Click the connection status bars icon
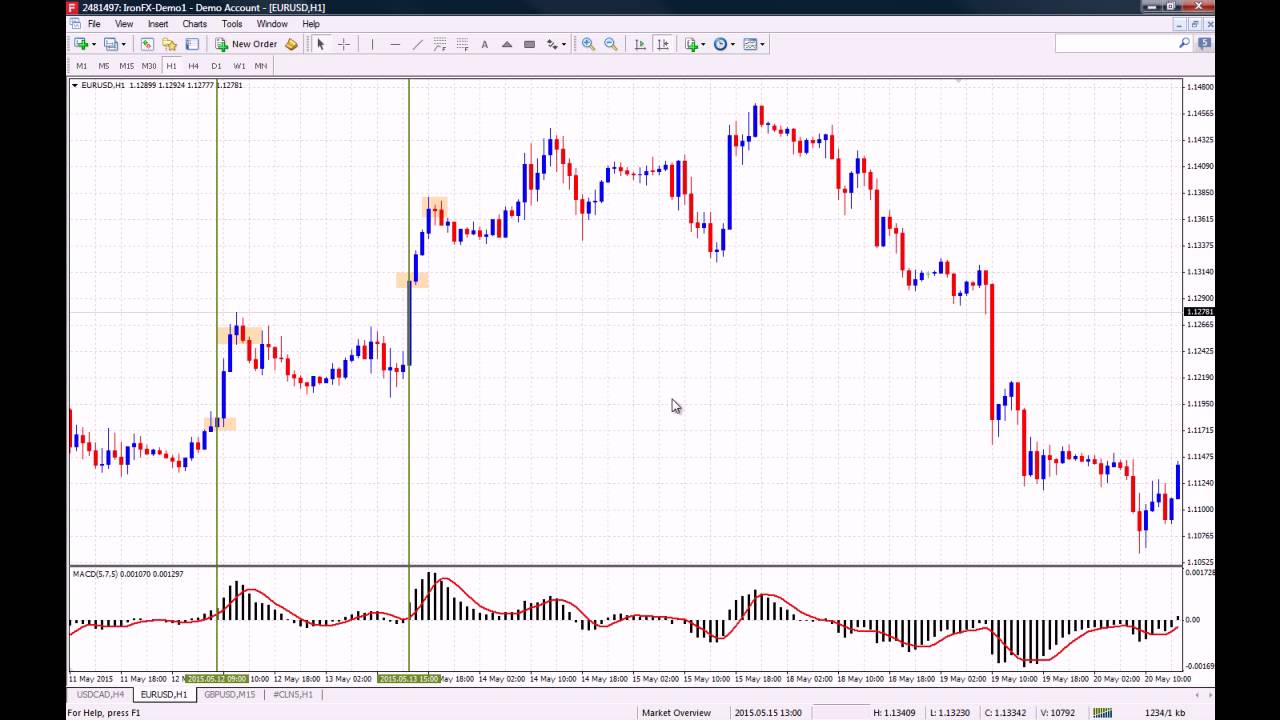 (x=1102, y=713)
